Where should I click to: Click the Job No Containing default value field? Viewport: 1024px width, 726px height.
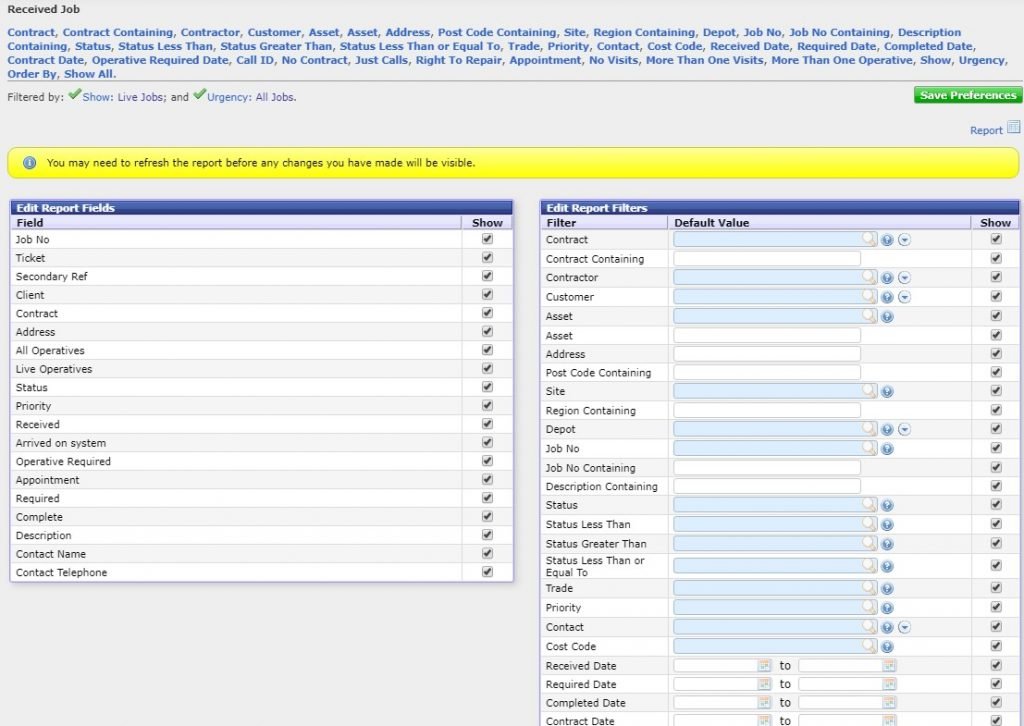(767, 467)
